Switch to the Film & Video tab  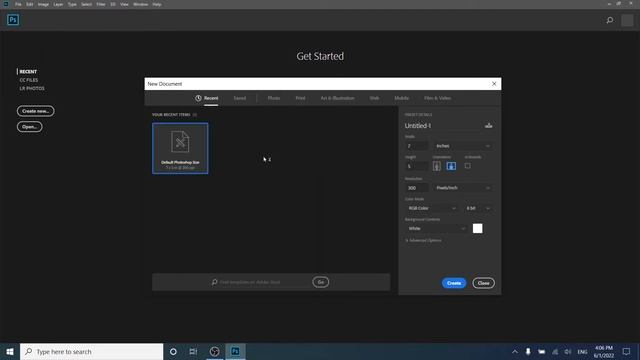point(437,98)
